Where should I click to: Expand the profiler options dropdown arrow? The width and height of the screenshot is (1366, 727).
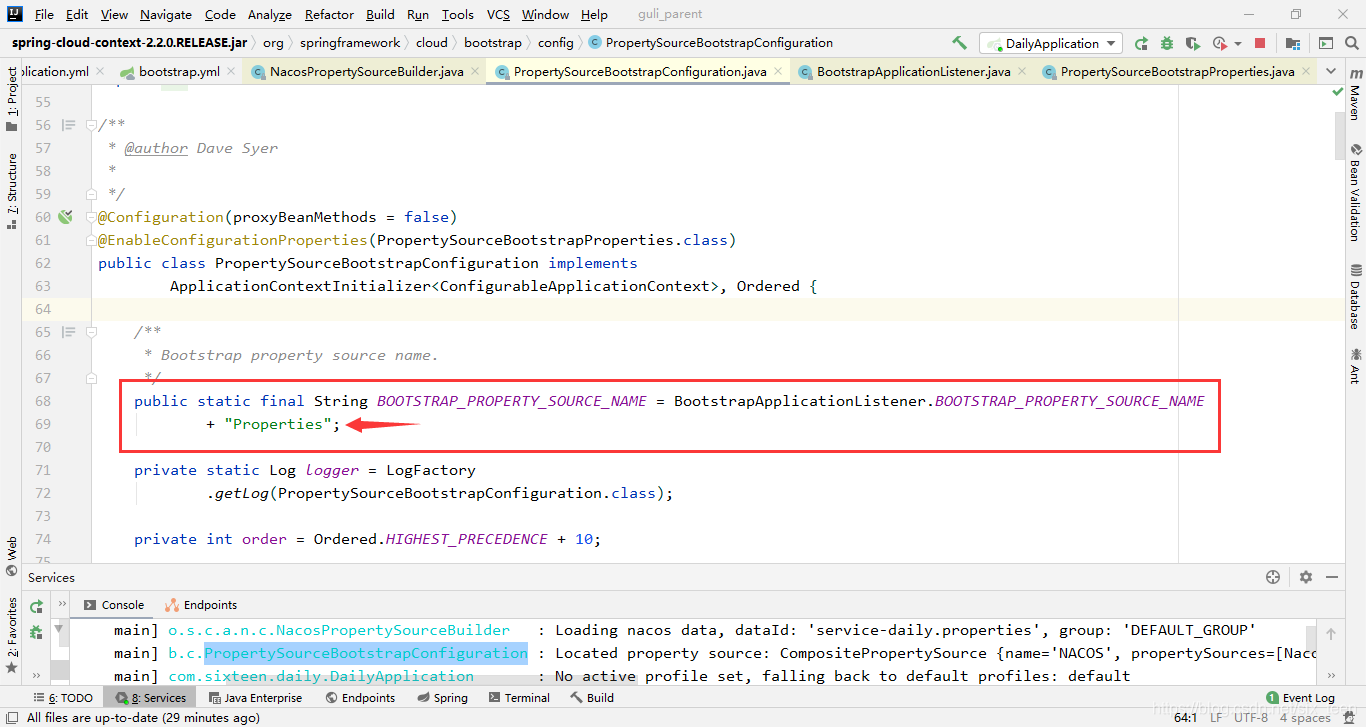click(x=1237, y=44)
